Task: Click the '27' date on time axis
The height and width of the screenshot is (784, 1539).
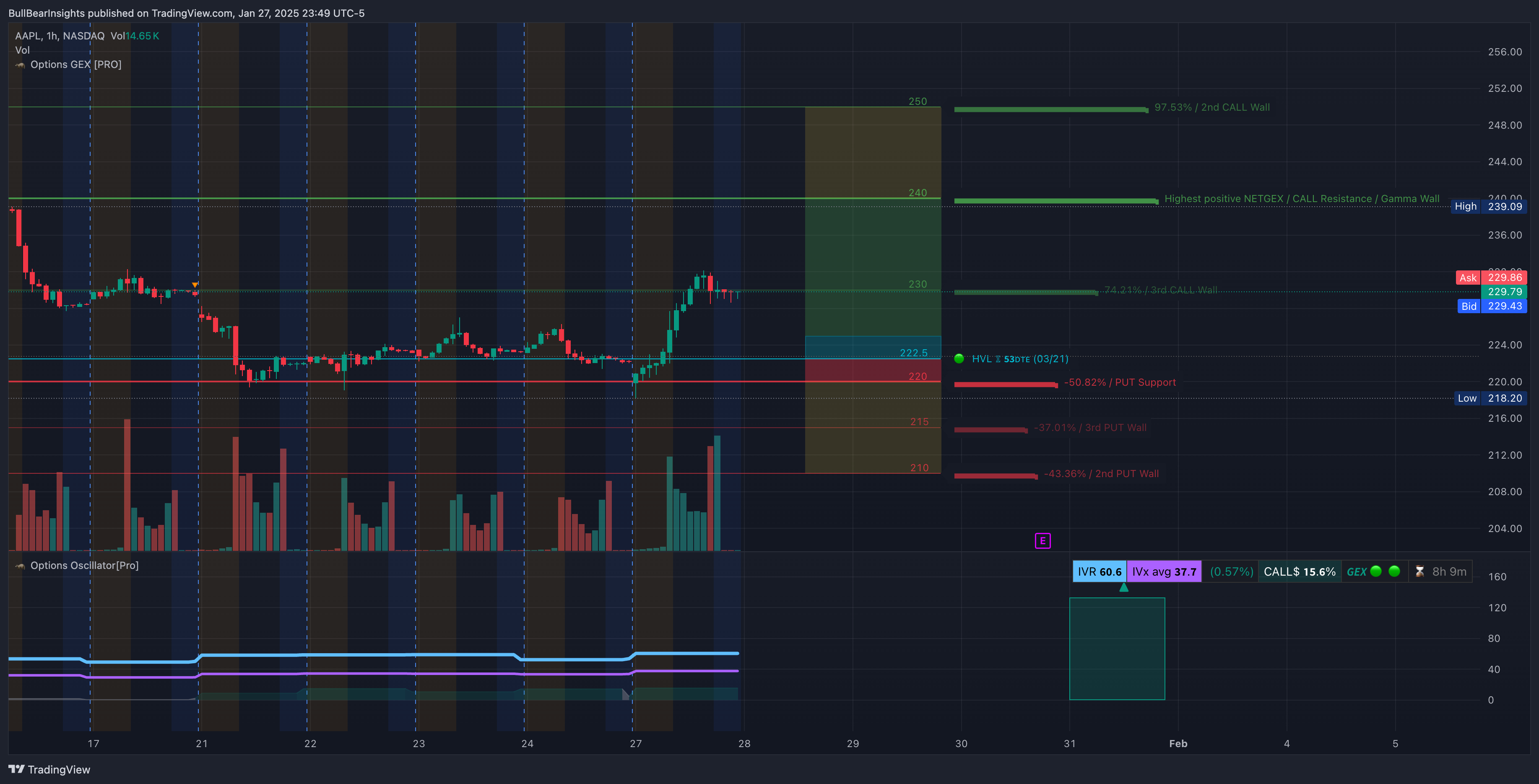Action: 636,743
